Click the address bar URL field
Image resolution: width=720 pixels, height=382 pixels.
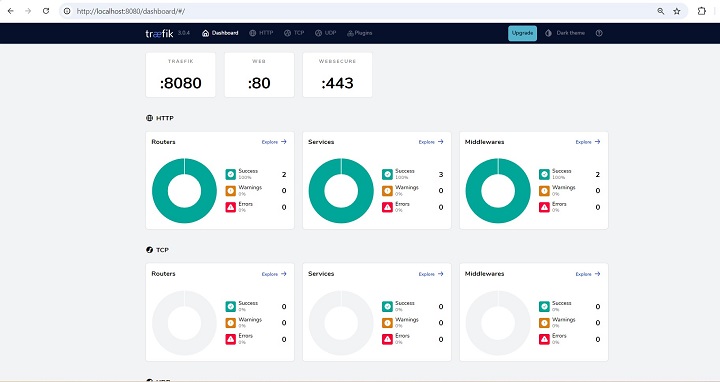point(358,11)
